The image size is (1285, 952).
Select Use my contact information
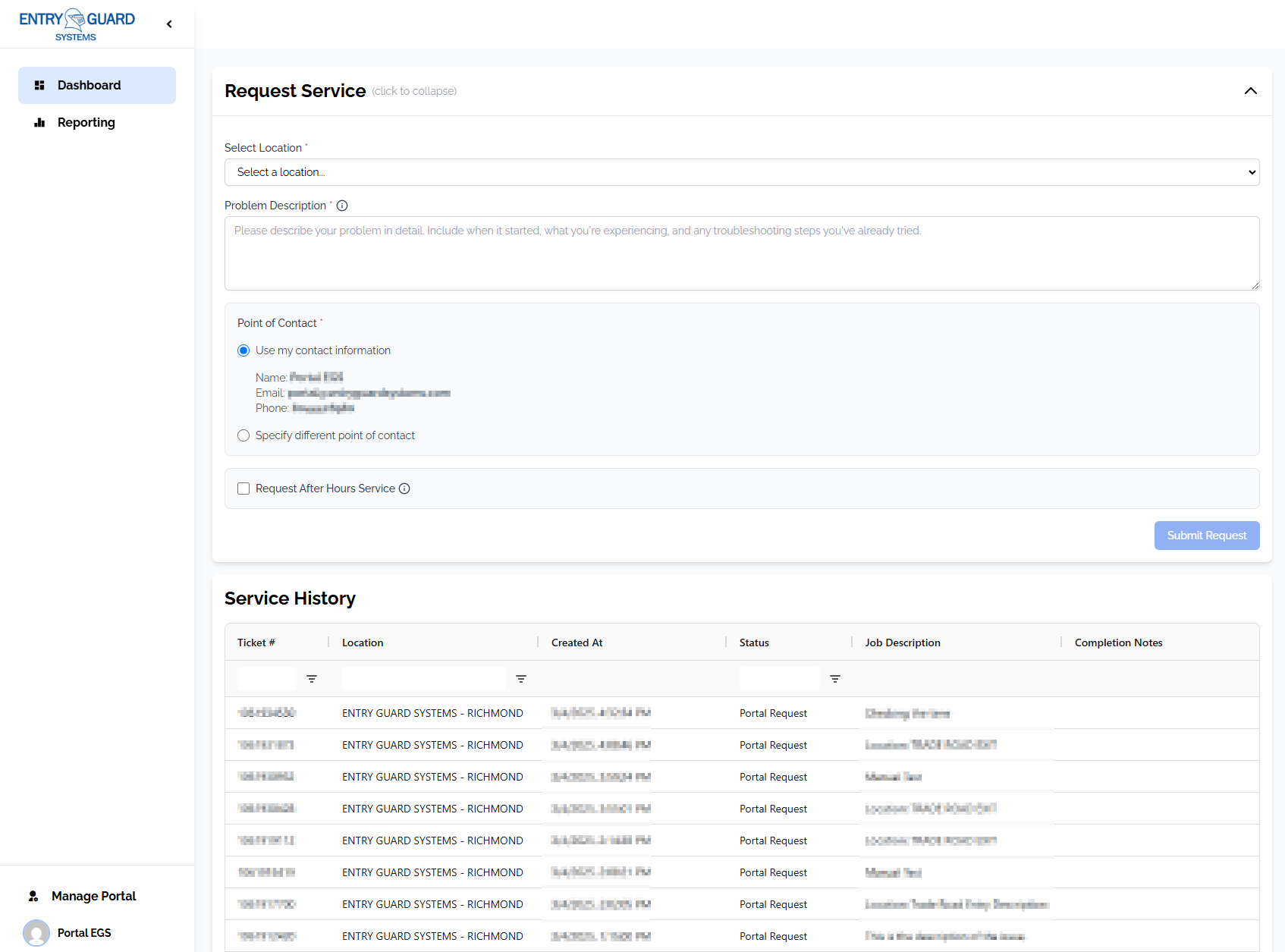coord(243,350)
